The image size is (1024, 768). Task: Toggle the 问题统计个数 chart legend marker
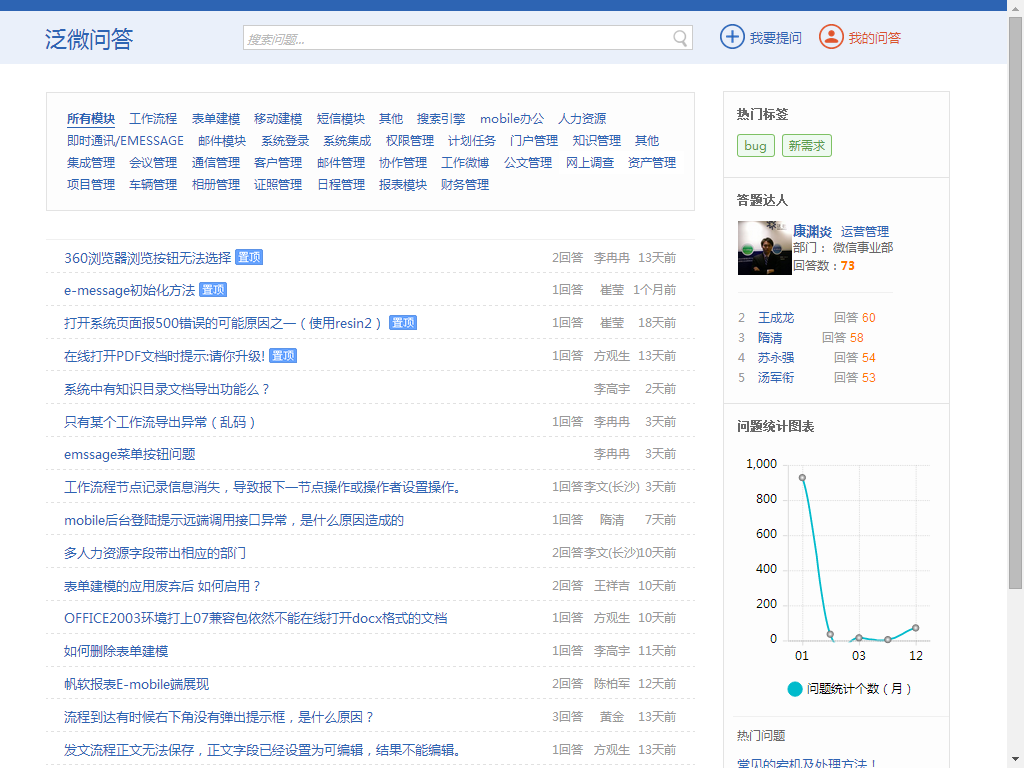pyautogui.click(x=795, y=689)
